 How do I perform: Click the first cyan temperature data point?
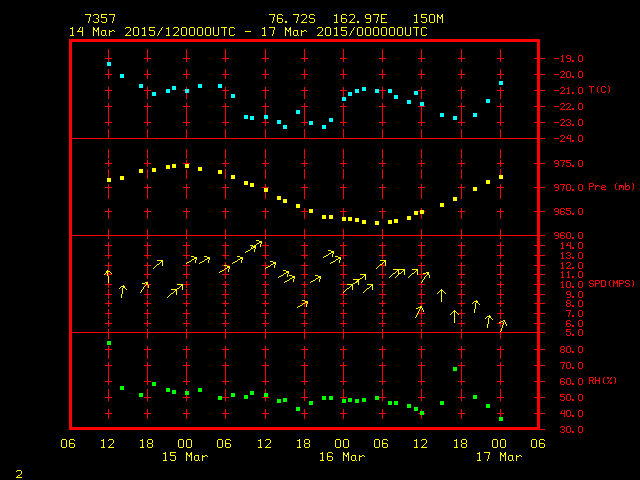[109, 64]
